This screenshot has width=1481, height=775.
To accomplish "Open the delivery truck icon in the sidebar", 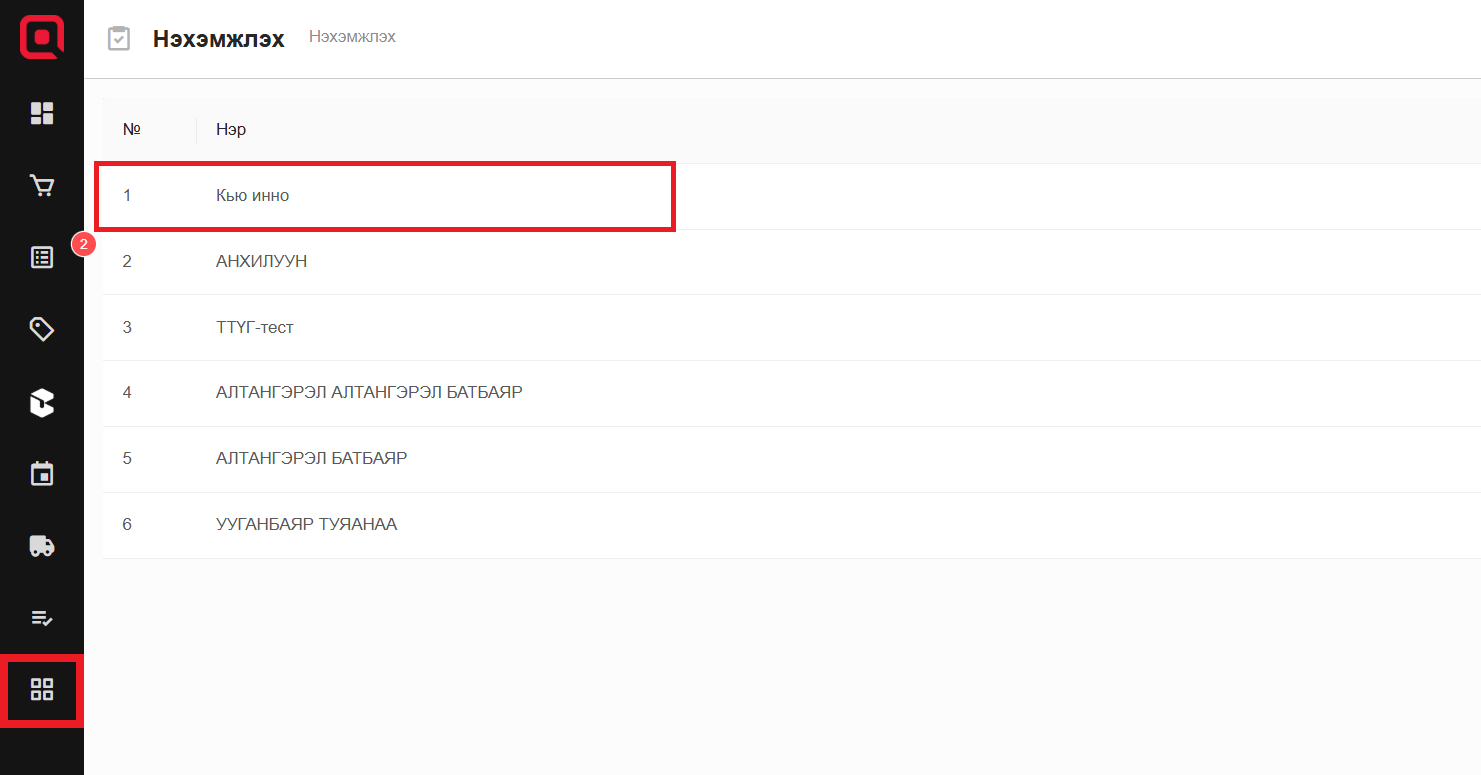I will pyautogui.click(x=42, y=546).
